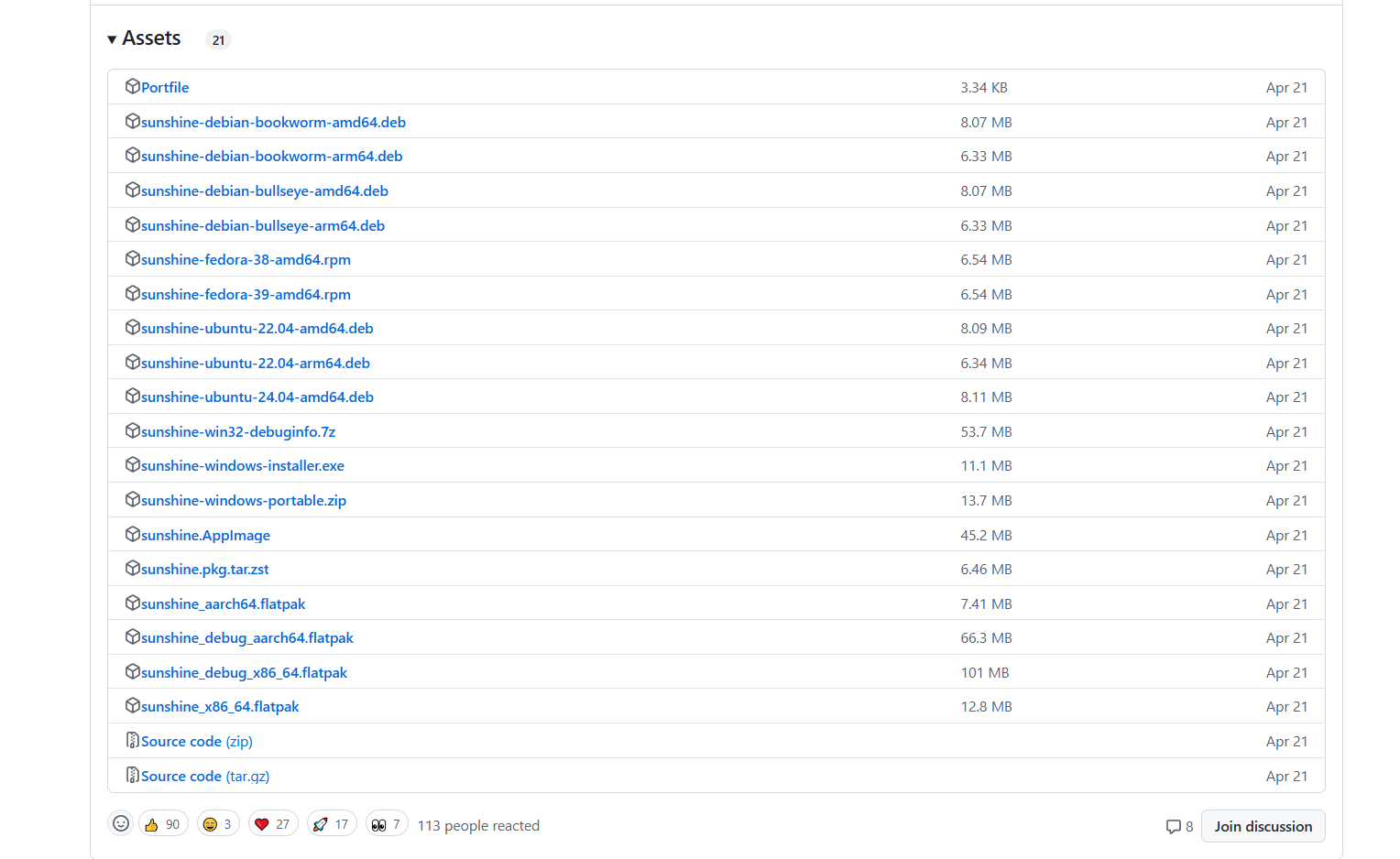Toggle heart reaction with 27
Viewport: 1400px width, 859px height.
click(273, 823)
